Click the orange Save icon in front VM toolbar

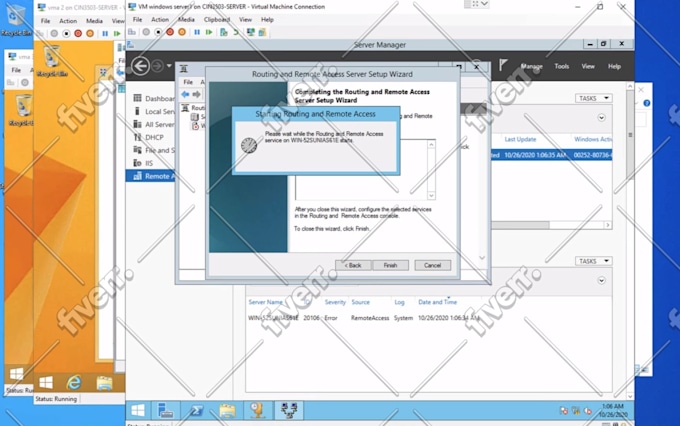tap(182, 32)
